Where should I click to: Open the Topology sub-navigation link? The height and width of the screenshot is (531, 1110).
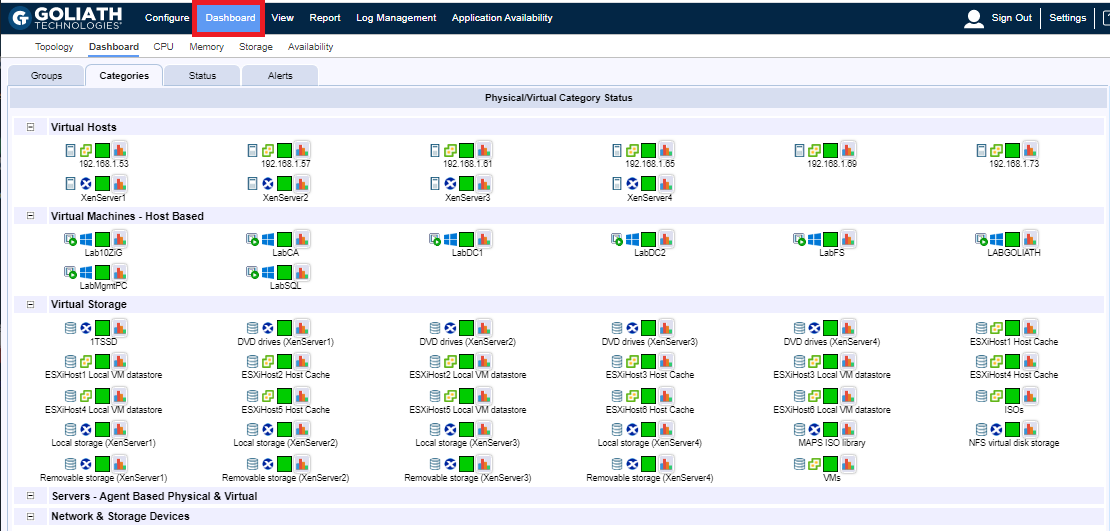pos(54,47)
